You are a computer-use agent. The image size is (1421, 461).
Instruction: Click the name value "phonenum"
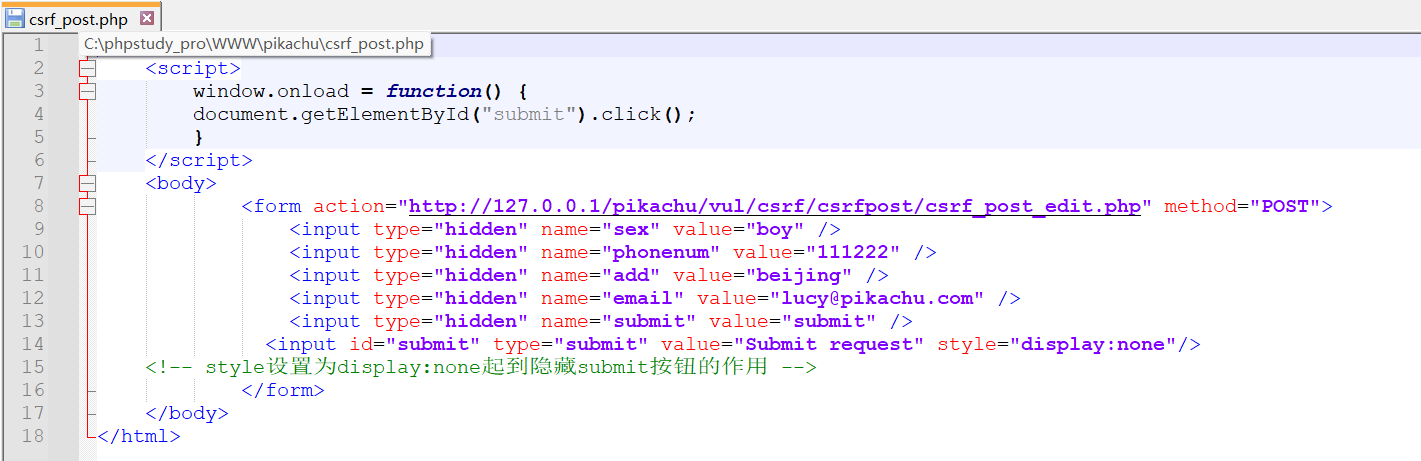(661, 252)
